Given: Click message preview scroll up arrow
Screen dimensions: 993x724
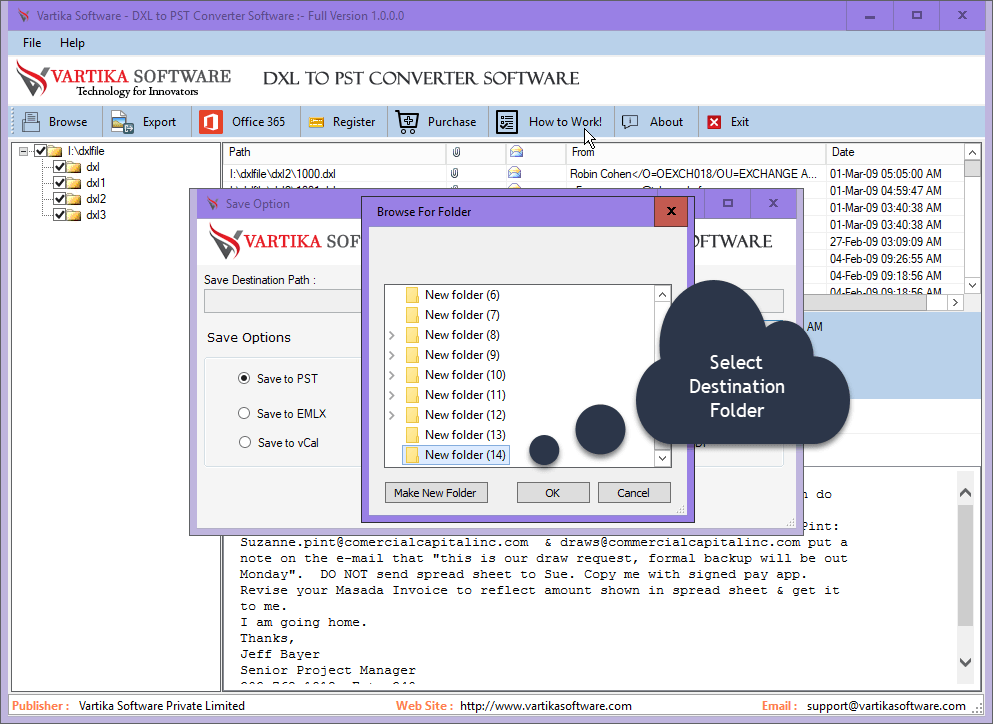Looking at the screenshot, I should pos(965,492).
